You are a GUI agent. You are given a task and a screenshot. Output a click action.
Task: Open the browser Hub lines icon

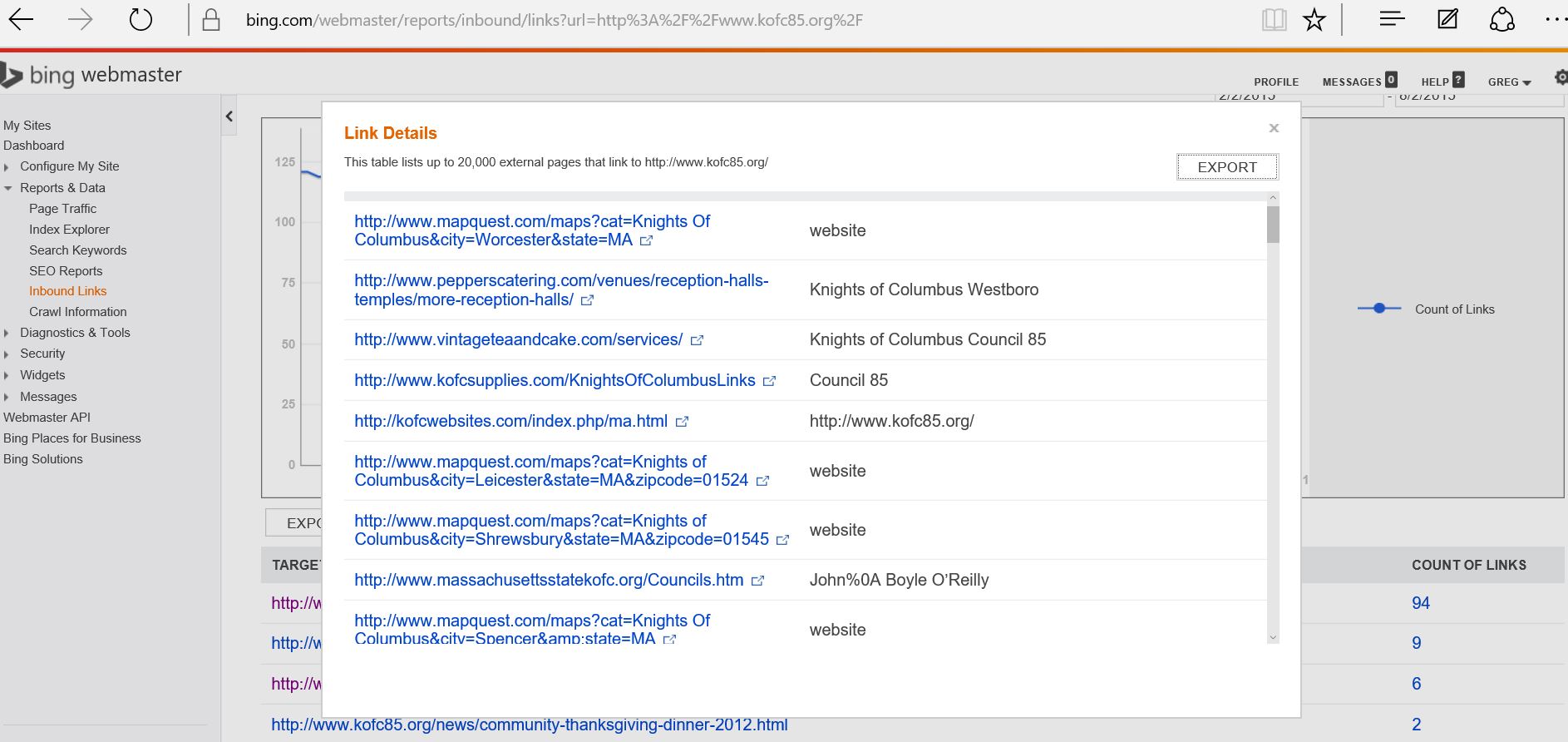pyautogui.click(x=1392, y=18)
